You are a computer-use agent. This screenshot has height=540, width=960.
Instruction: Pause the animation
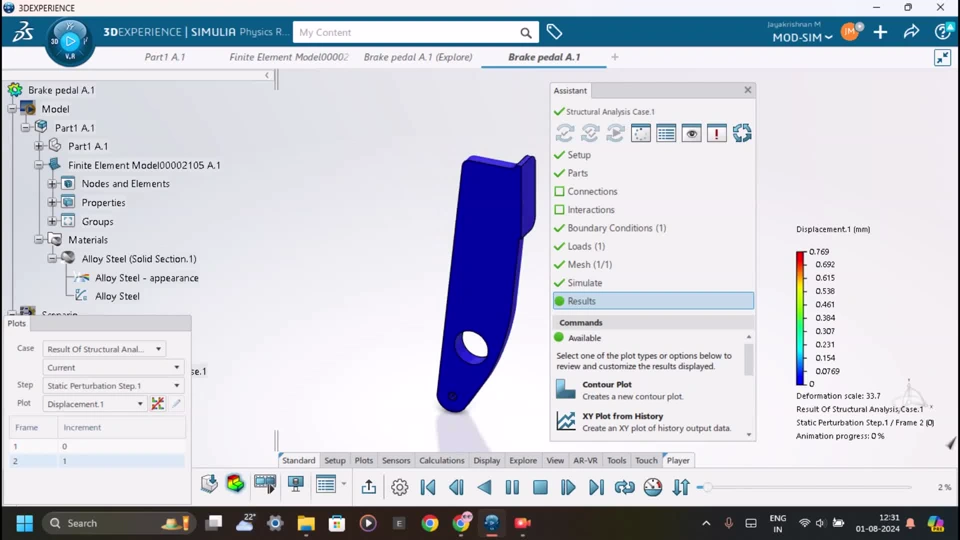[512, 487]
